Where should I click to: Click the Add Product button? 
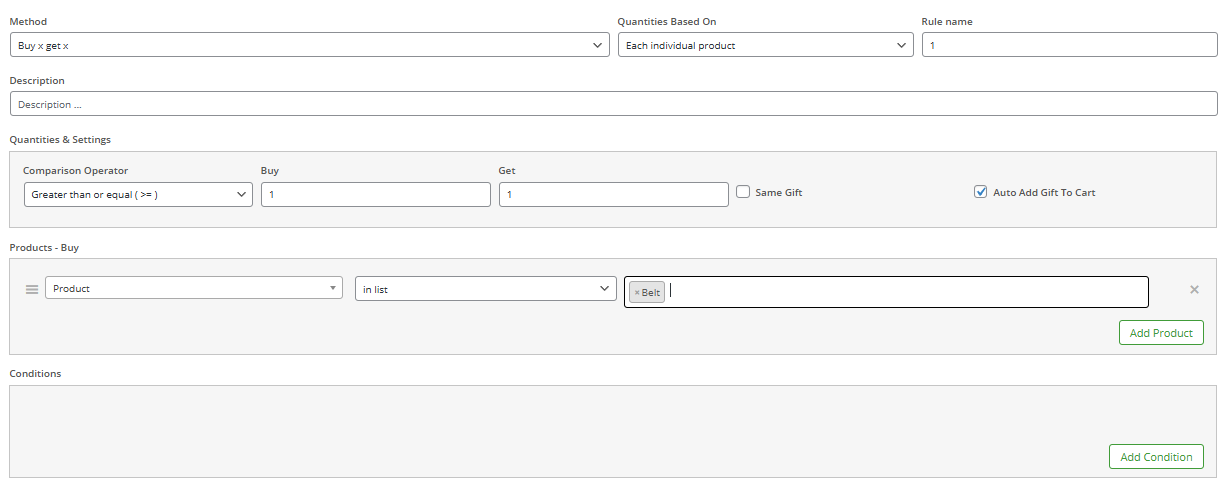click(x=1161, y=333)
